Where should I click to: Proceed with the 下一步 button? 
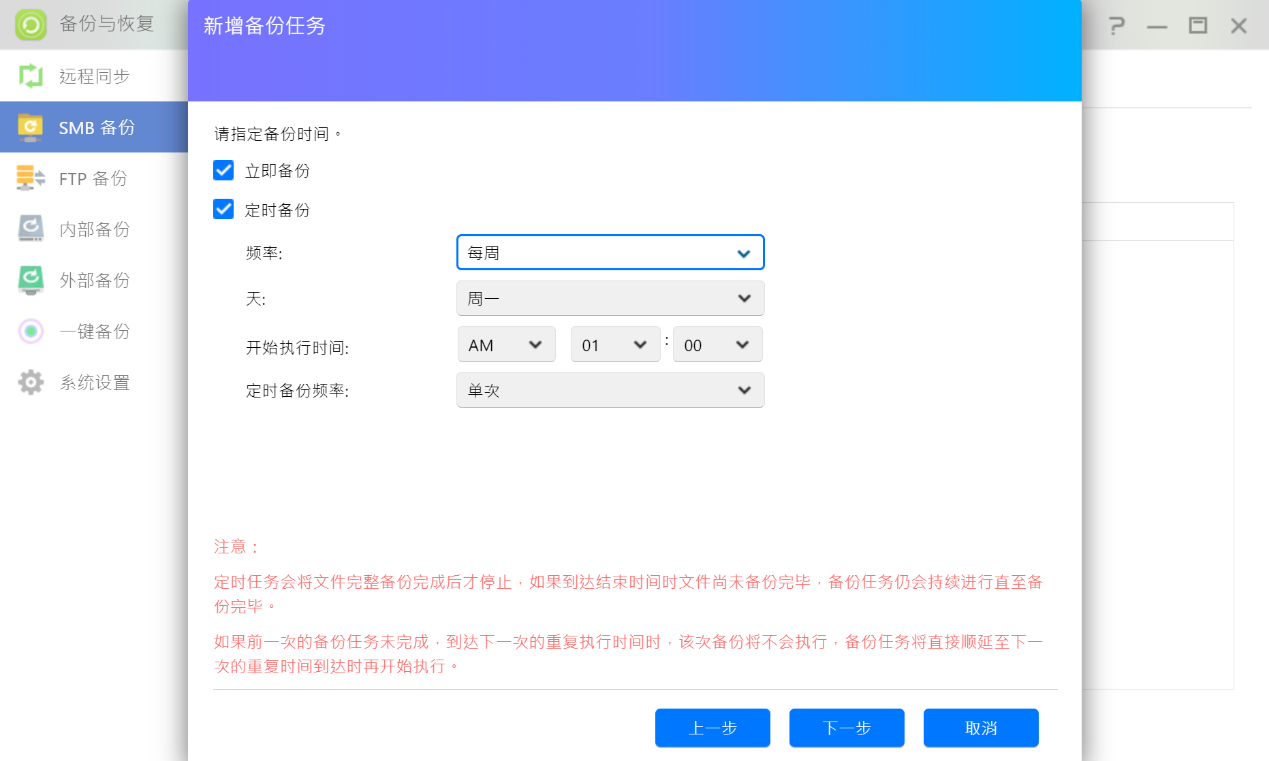click(846, 728)
